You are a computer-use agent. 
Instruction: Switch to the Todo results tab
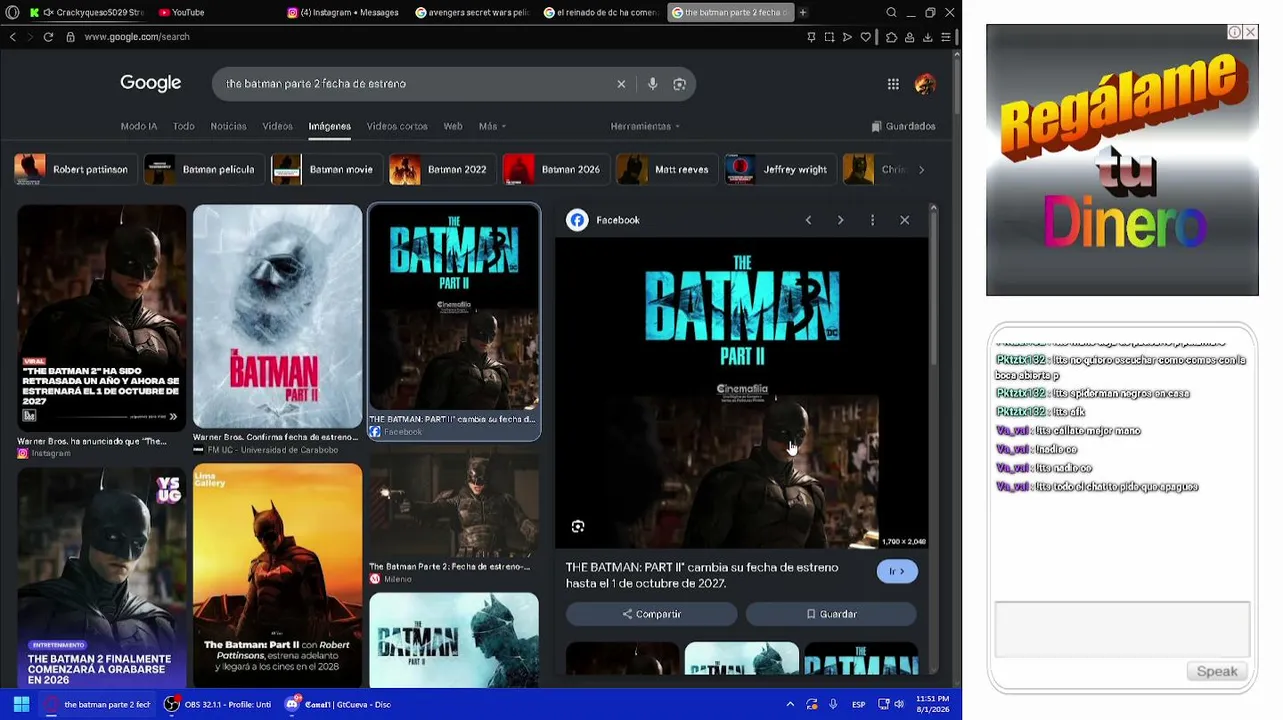(184, 126)
